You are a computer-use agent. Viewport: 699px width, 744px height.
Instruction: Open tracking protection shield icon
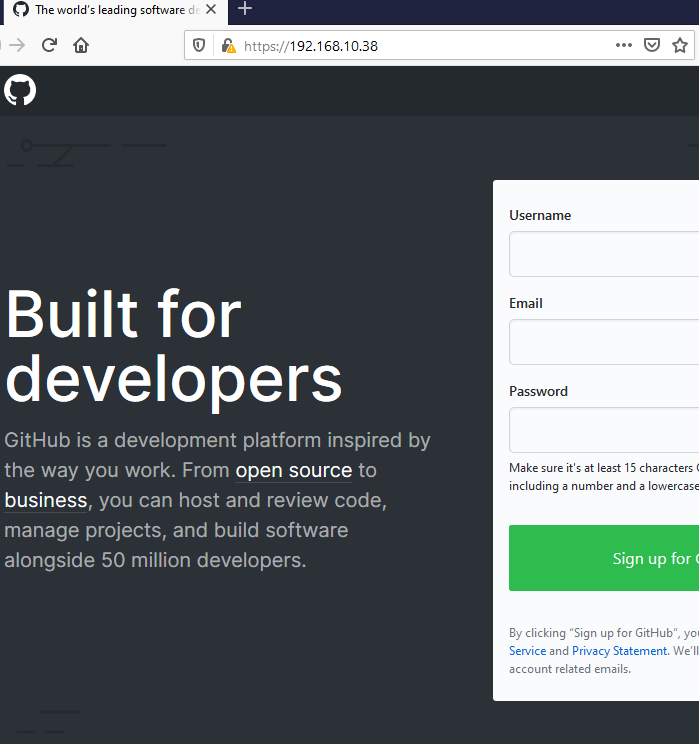199,46
